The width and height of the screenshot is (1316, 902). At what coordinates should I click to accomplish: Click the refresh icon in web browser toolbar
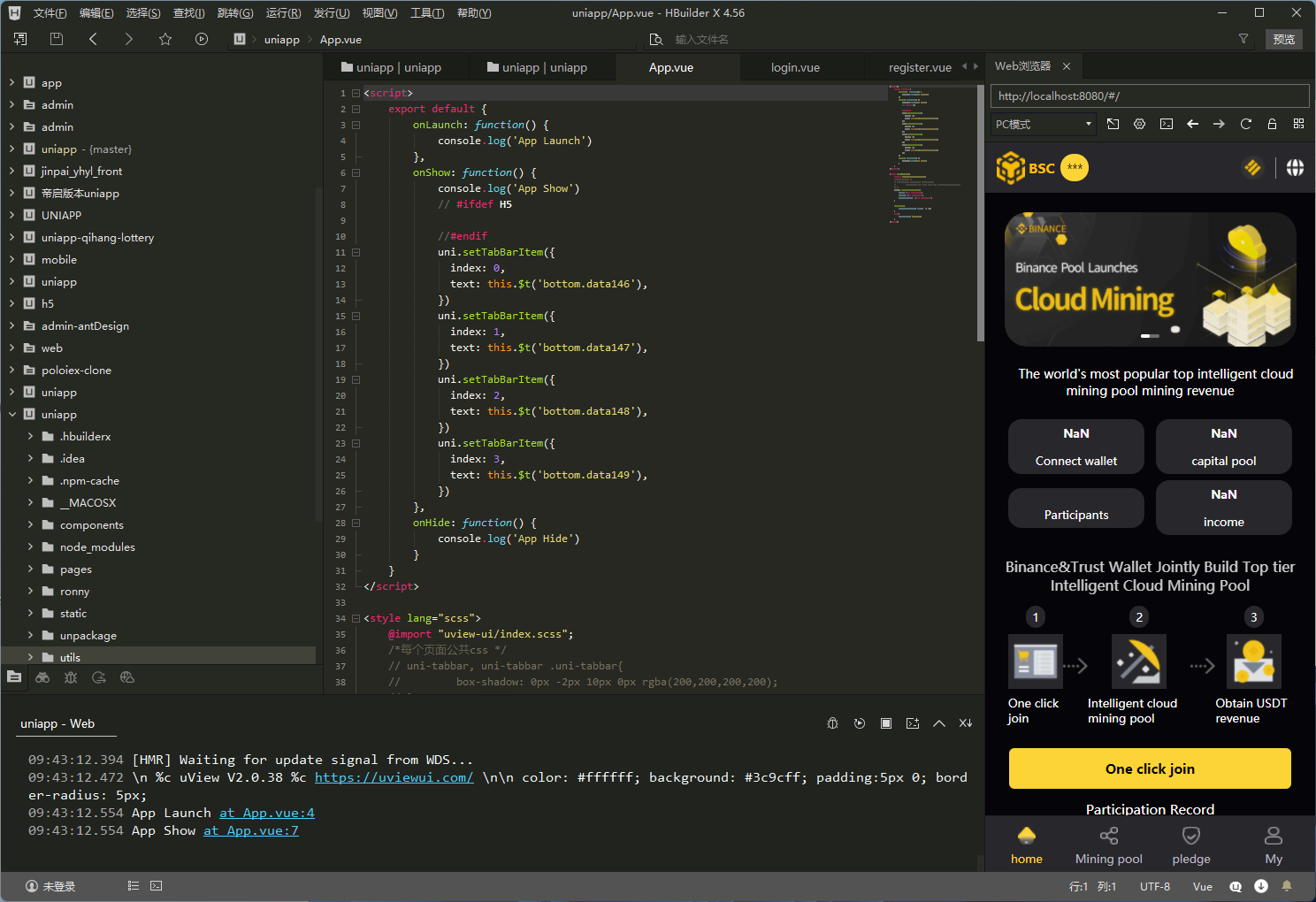click(x=1245, y=124)
